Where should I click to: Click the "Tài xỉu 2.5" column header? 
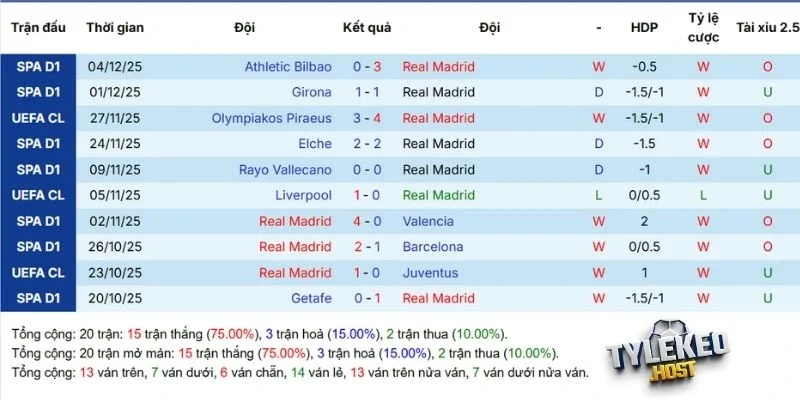pos(767,27)
